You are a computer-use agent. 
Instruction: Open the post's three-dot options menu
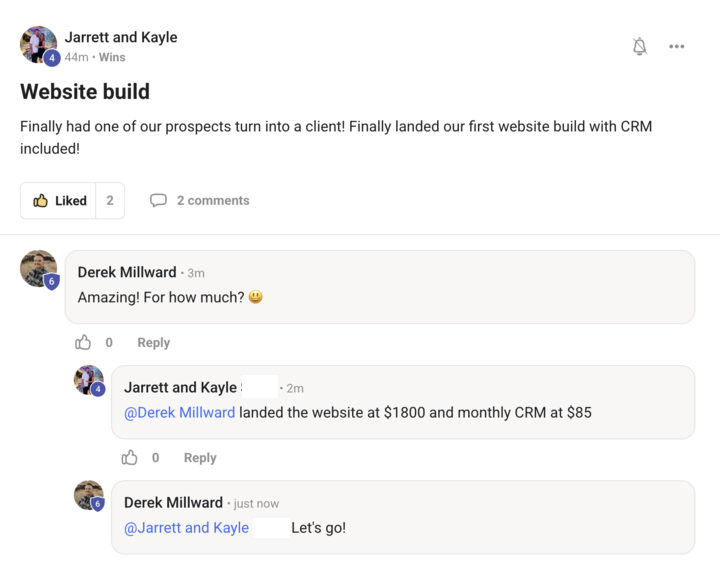click(677, 46)
